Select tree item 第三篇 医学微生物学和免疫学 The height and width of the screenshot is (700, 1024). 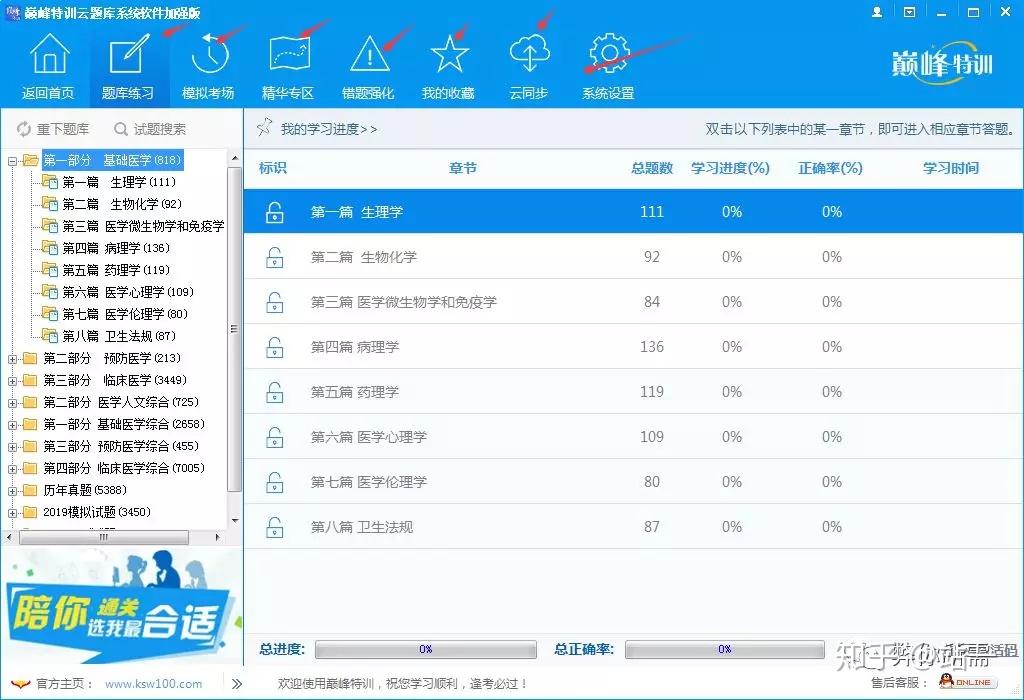(143, 226)
